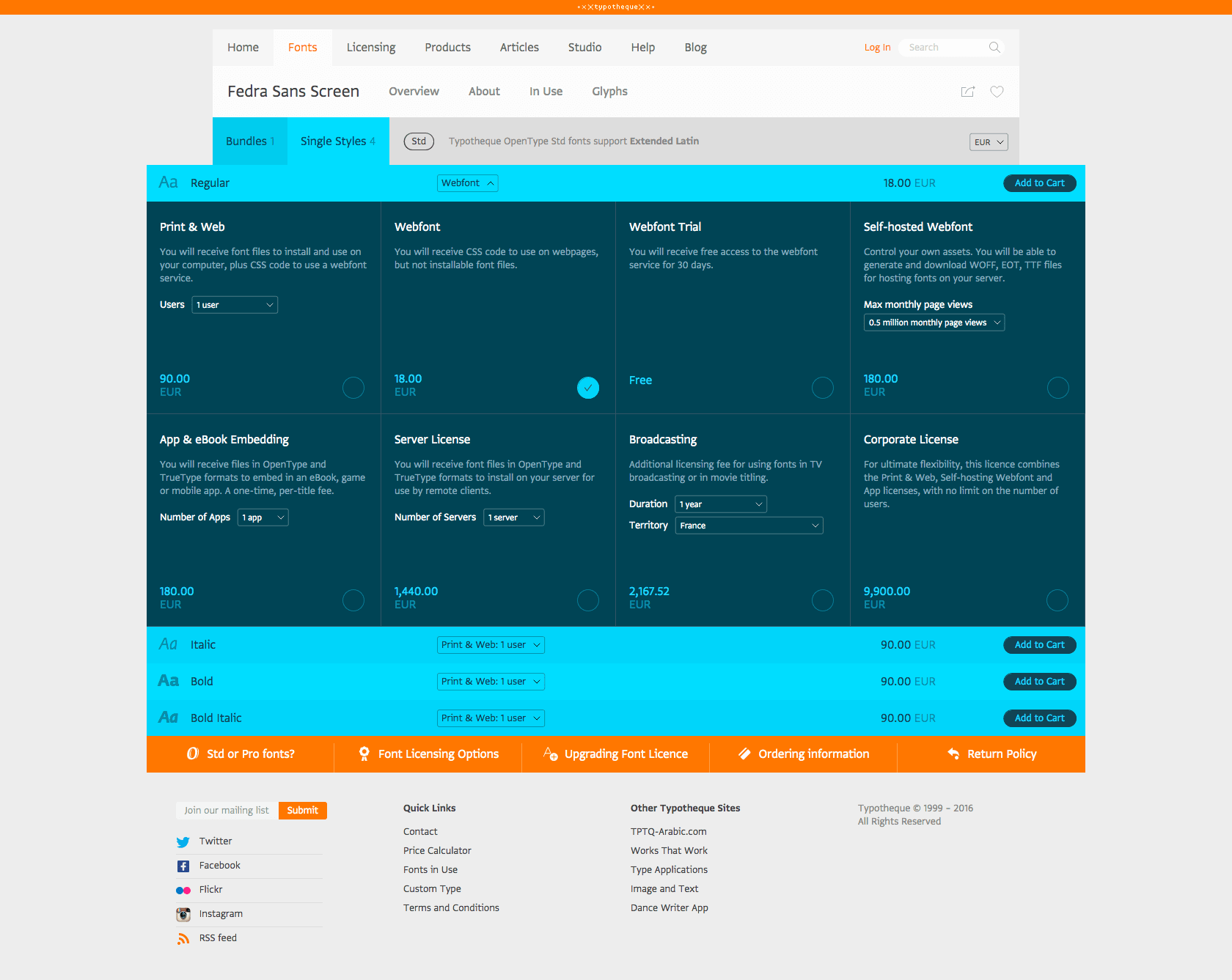Screen dimensions: 1232x980
Task: Open the Blog menu item
Action: pyautogui.click(x=696, y=48)
